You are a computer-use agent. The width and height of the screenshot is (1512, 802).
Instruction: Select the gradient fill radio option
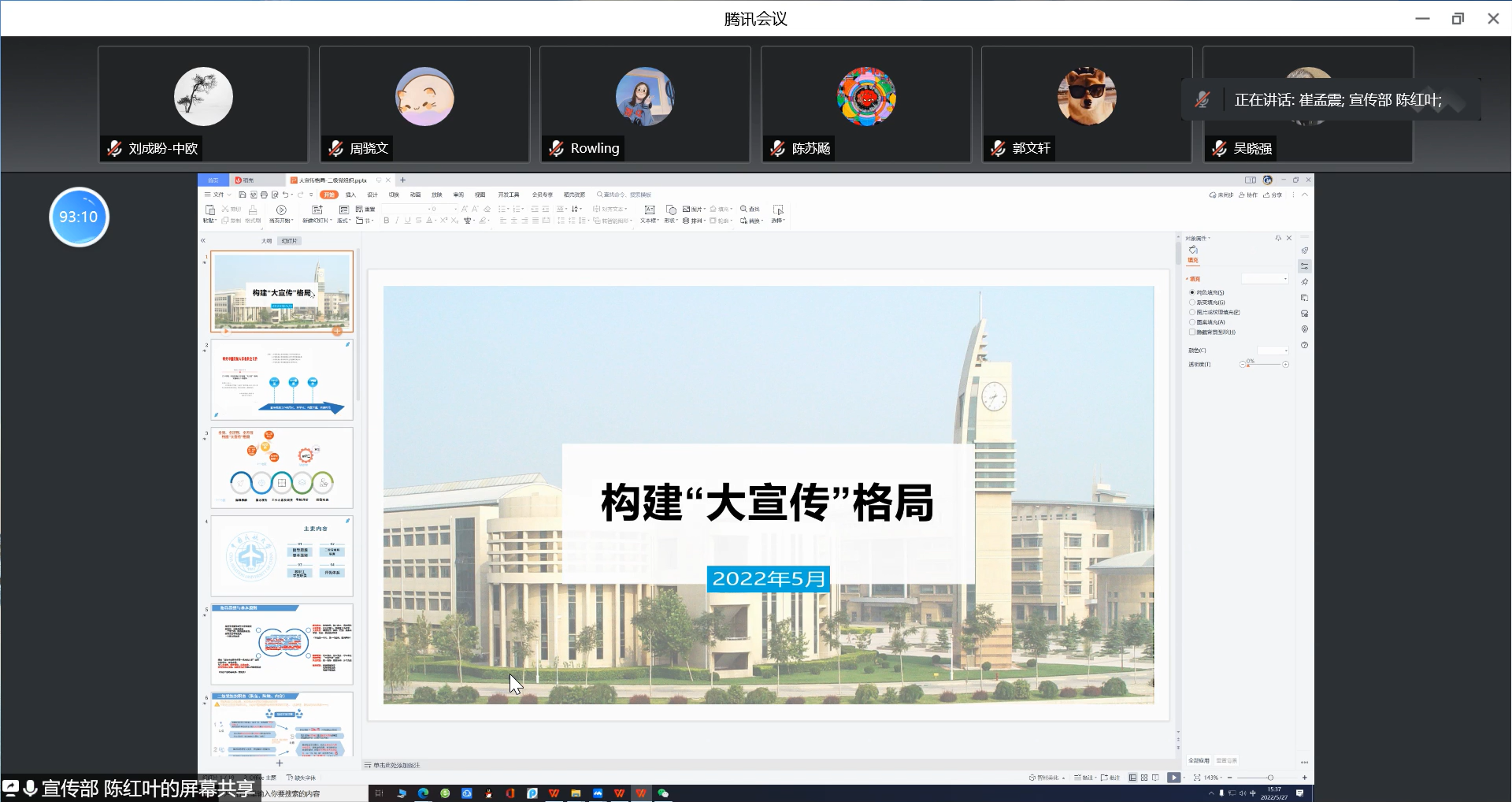(x=1192, y=303)
